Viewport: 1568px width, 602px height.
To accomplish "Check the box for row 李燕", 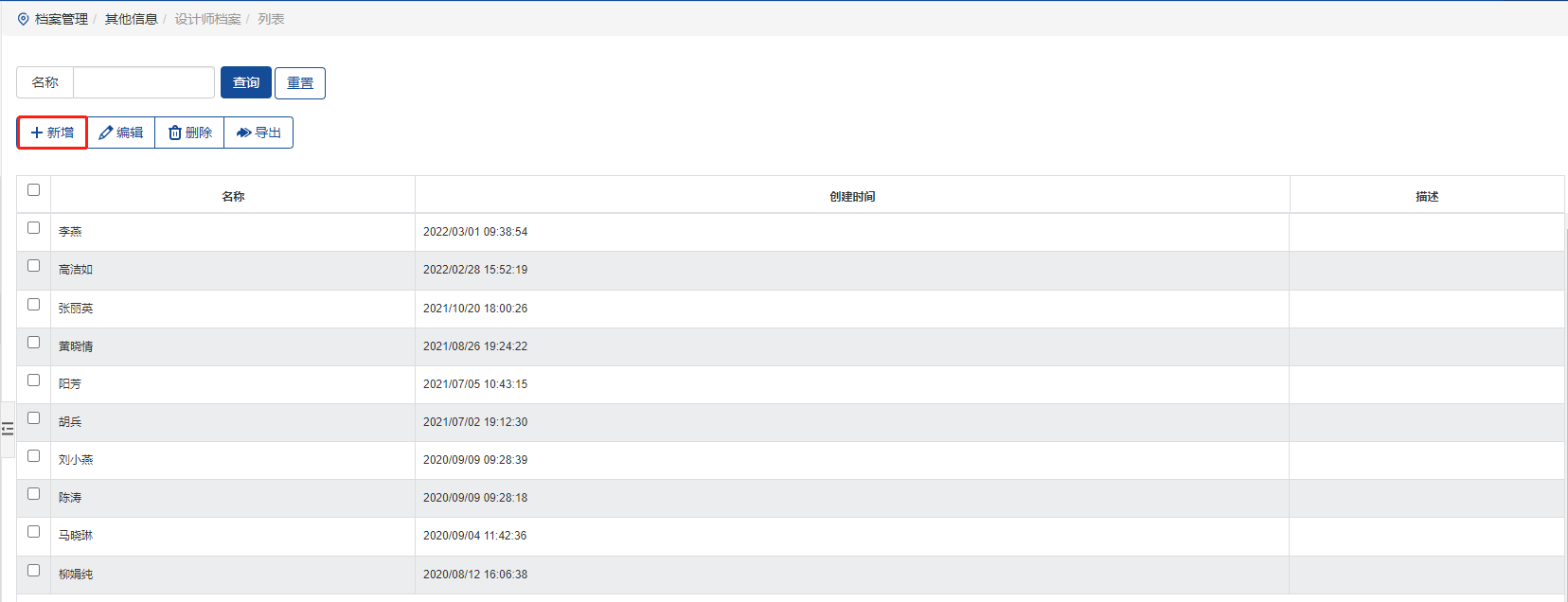I will [x=34, y=228].
